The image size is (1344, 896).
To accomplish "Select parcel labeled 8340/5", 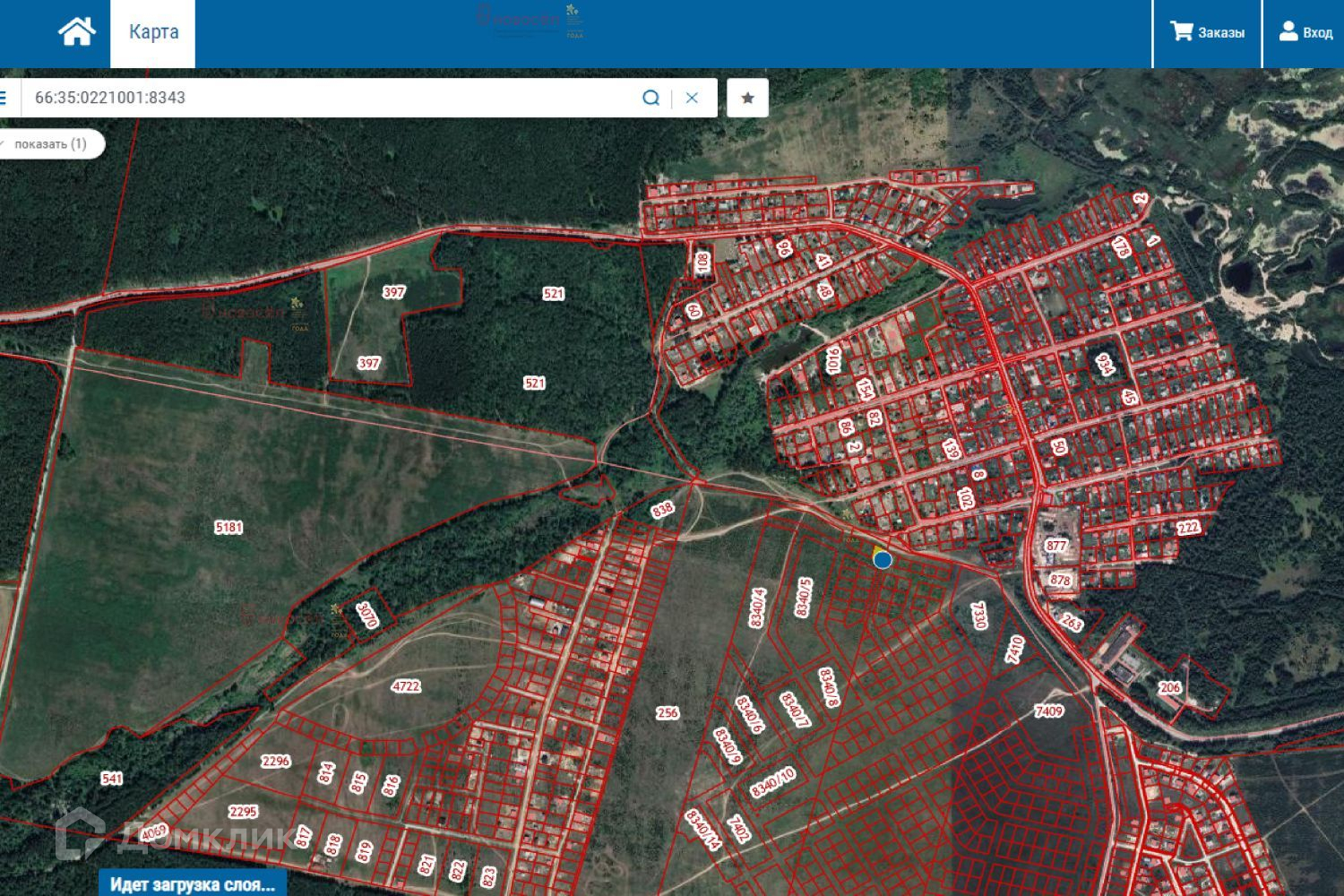I will [x=804, y=598].
